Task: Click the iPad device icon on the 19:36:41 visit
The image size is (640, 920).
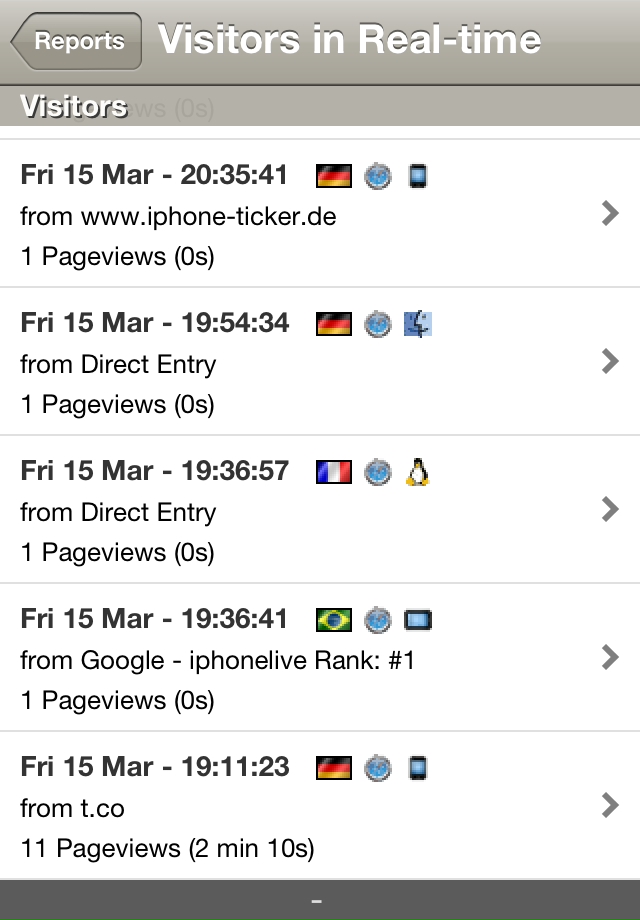Action: (418, 620)
